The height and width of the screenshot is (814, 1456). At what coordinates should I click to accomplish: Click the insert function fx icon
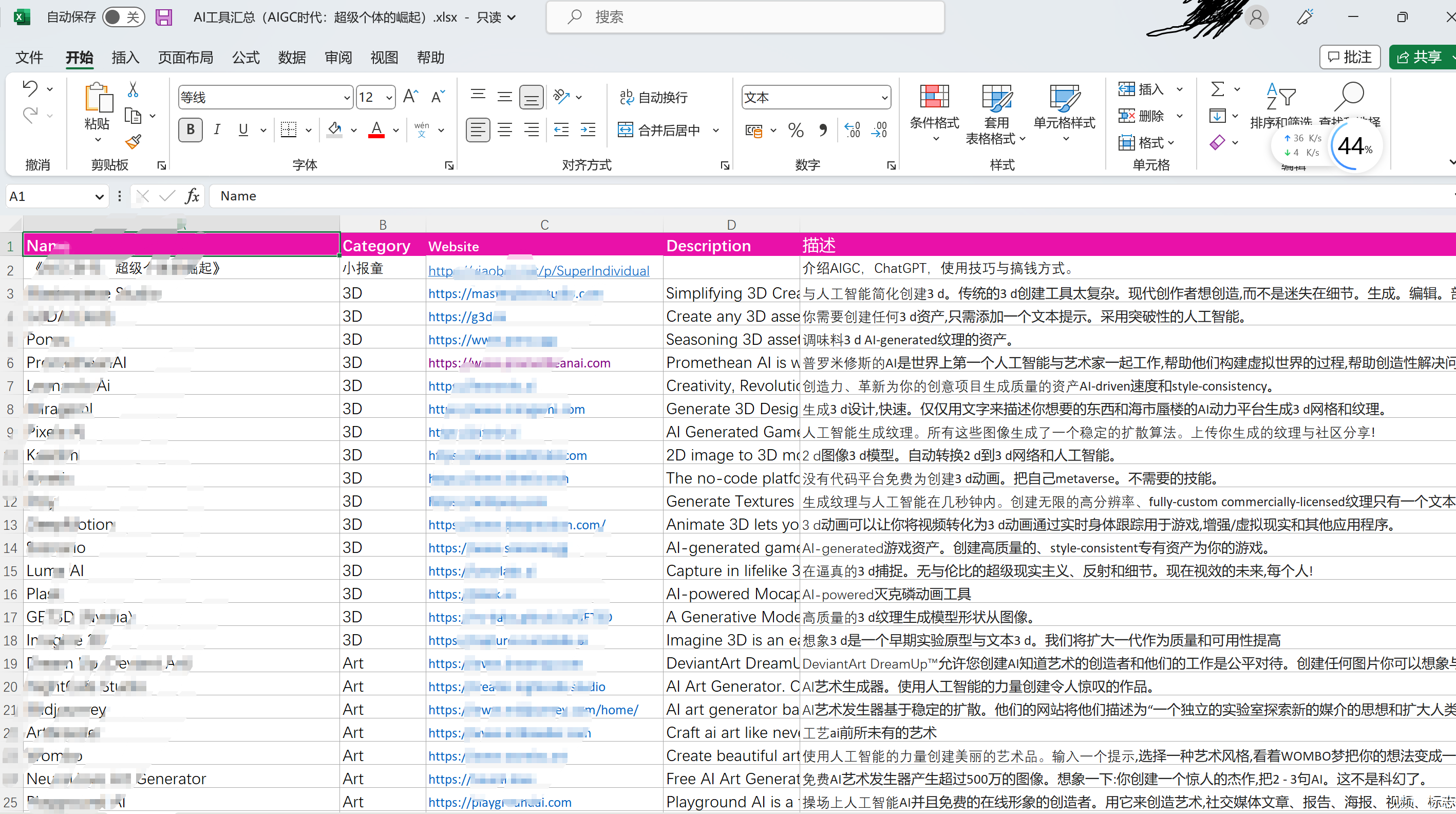tap(192, 196)
